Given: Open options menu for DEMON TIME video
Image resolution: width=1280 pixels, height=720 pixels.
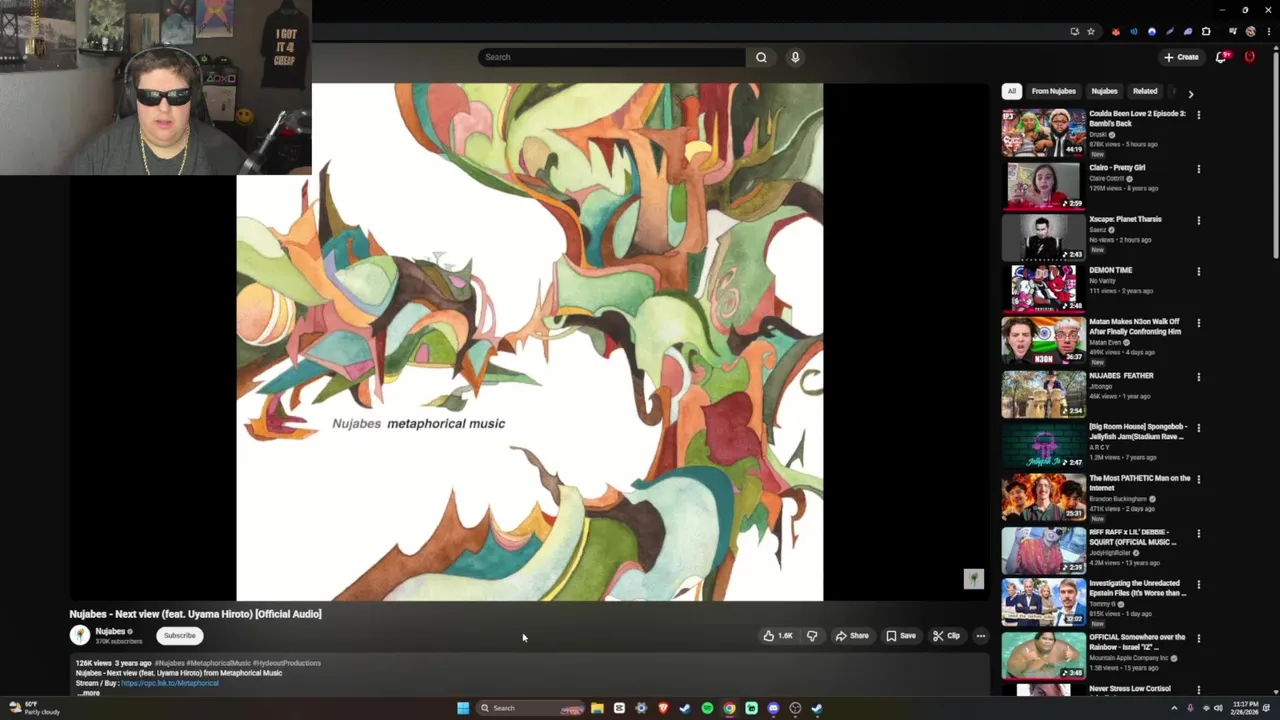Looking at the screenshot, I should (1198, 271).
